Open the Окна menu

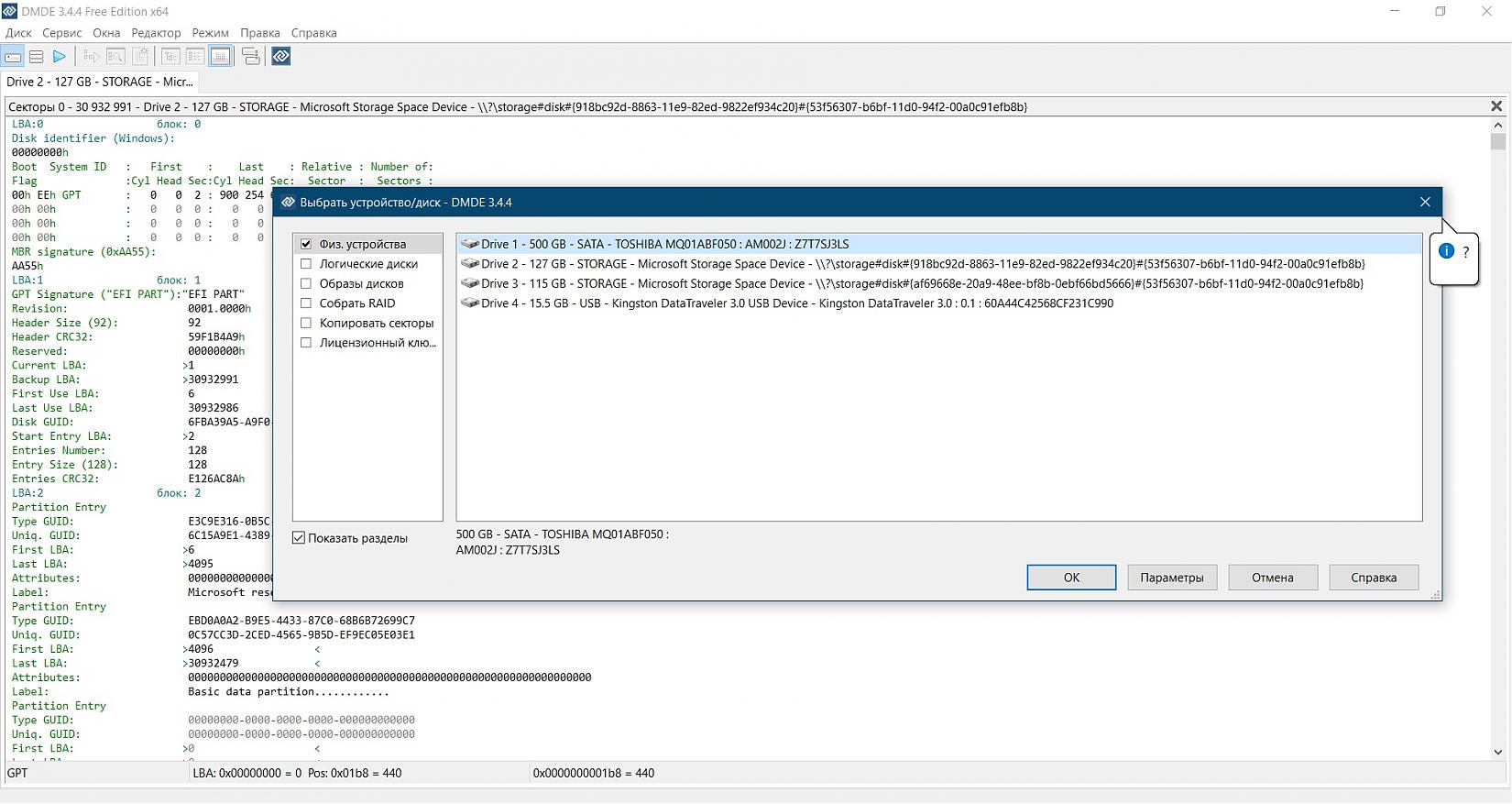coord(106,33)
